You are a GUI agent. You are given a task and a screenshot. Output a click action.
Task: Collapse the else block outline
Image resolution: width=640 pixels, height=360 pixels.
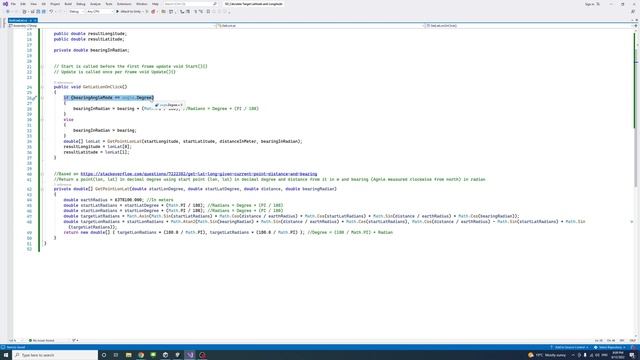pos(42,120)
